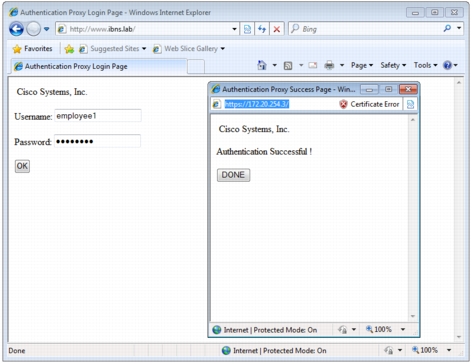This screenshot has height=364, width=473.
Task: Open the search provider dropdown arrow
Action: pos(459,28)
